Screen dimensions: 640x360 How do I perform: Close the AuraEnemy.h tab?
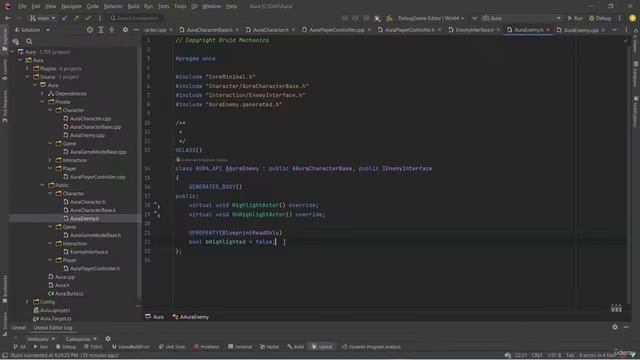pos(548,30)
